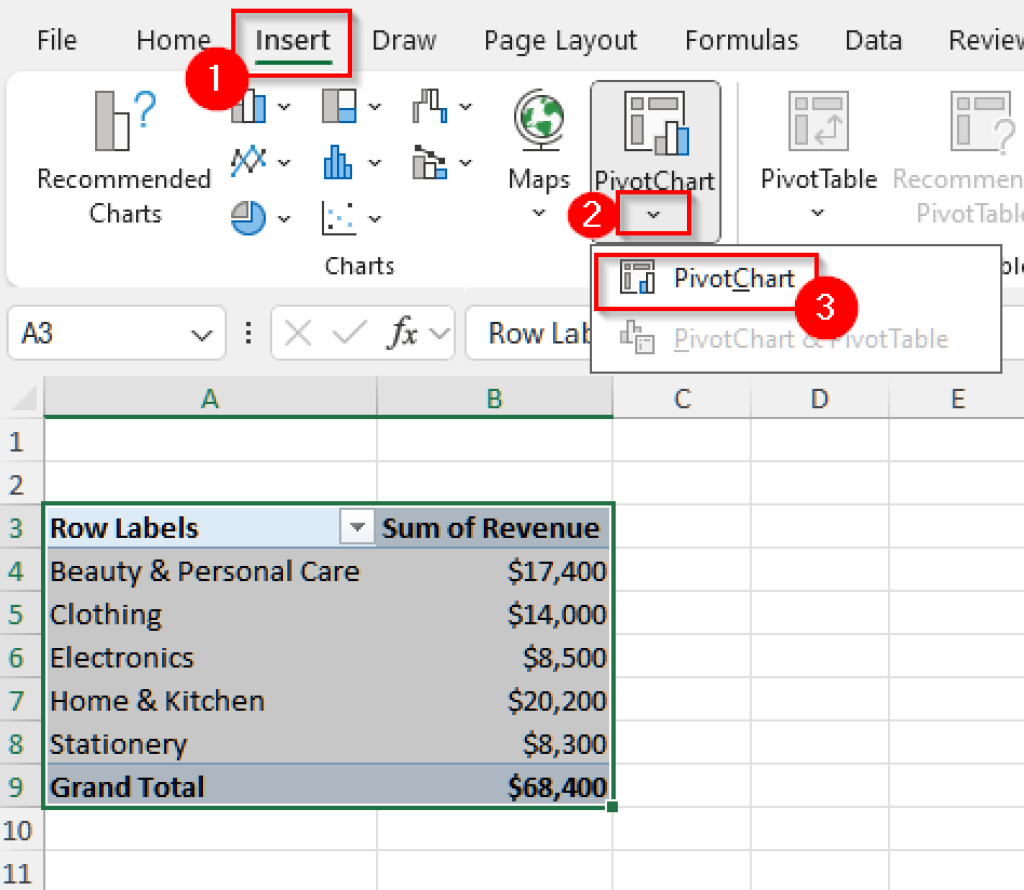Expand the pie chart dropdown arrow
This screenshot has width=1024, height=890.
click(284, 218)
